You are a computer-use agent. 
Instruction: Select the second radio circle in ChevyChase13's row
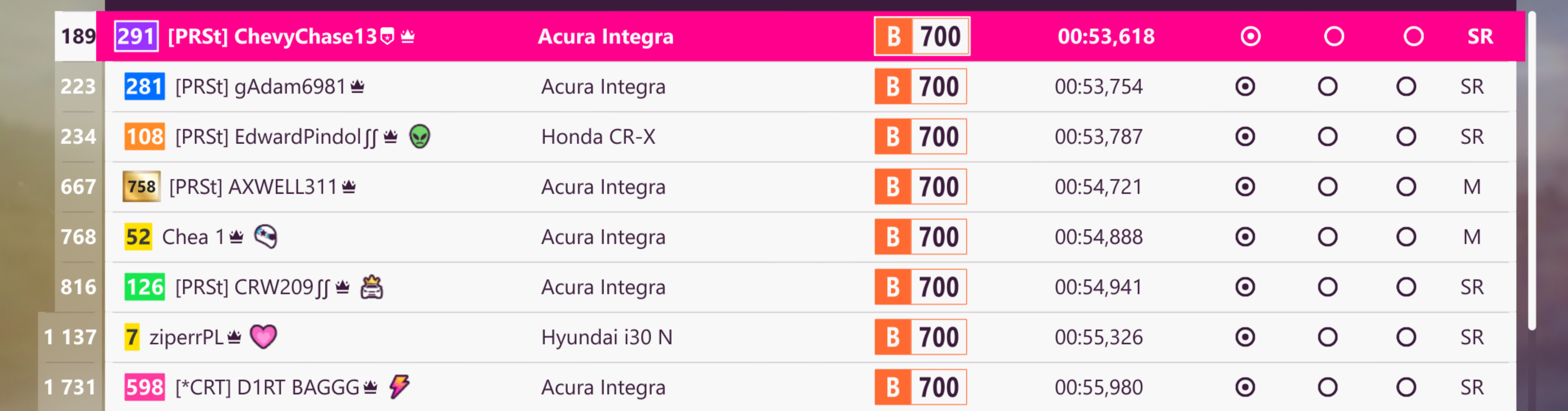click(x=1334, y=36)
